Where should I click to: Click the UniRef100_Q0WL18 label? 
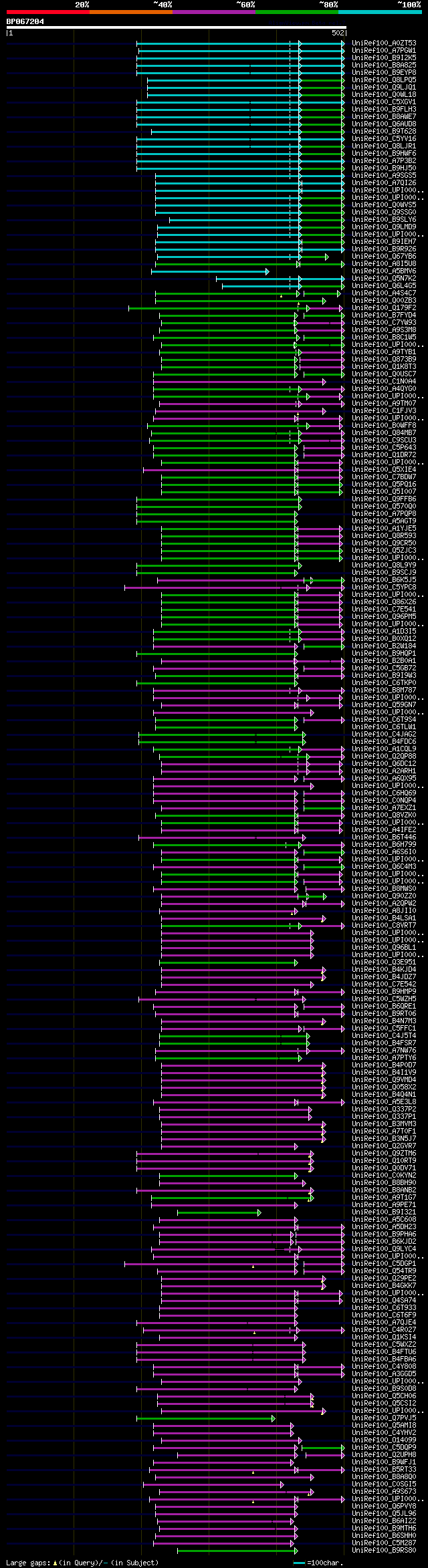coord(384,94)
